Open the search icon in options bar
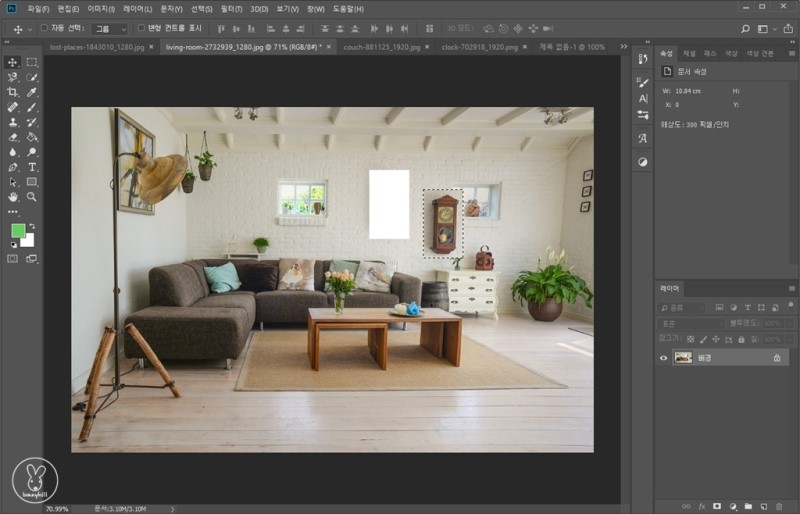 [x=745, y=29]
